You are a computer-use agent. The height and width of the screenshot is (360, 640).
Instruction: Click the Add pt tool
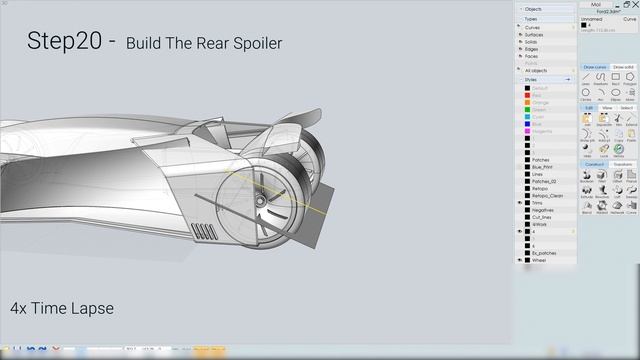click(x=603, y=136)
